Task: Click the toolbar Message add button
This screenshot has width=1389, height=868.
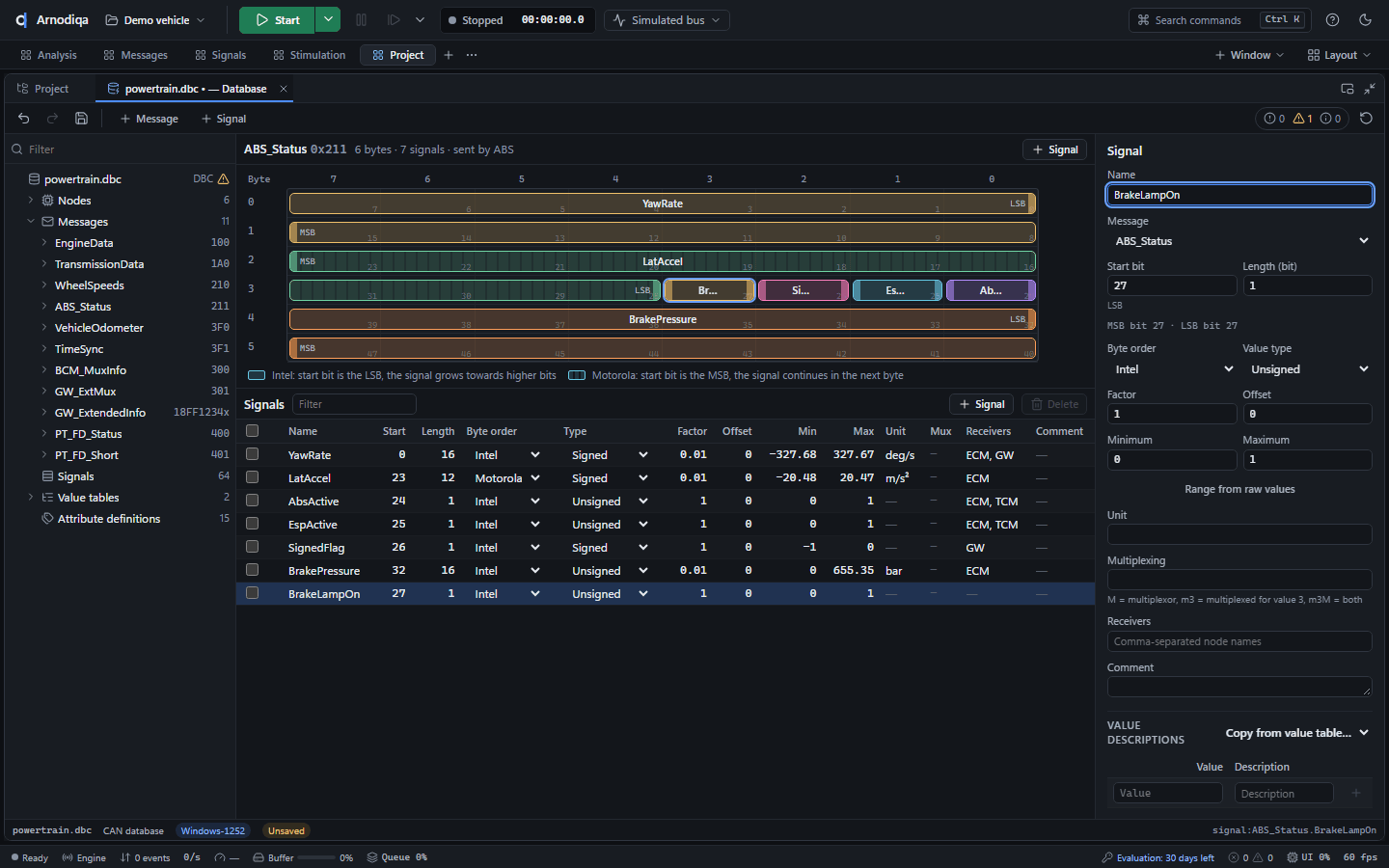Action: point(150,119)
